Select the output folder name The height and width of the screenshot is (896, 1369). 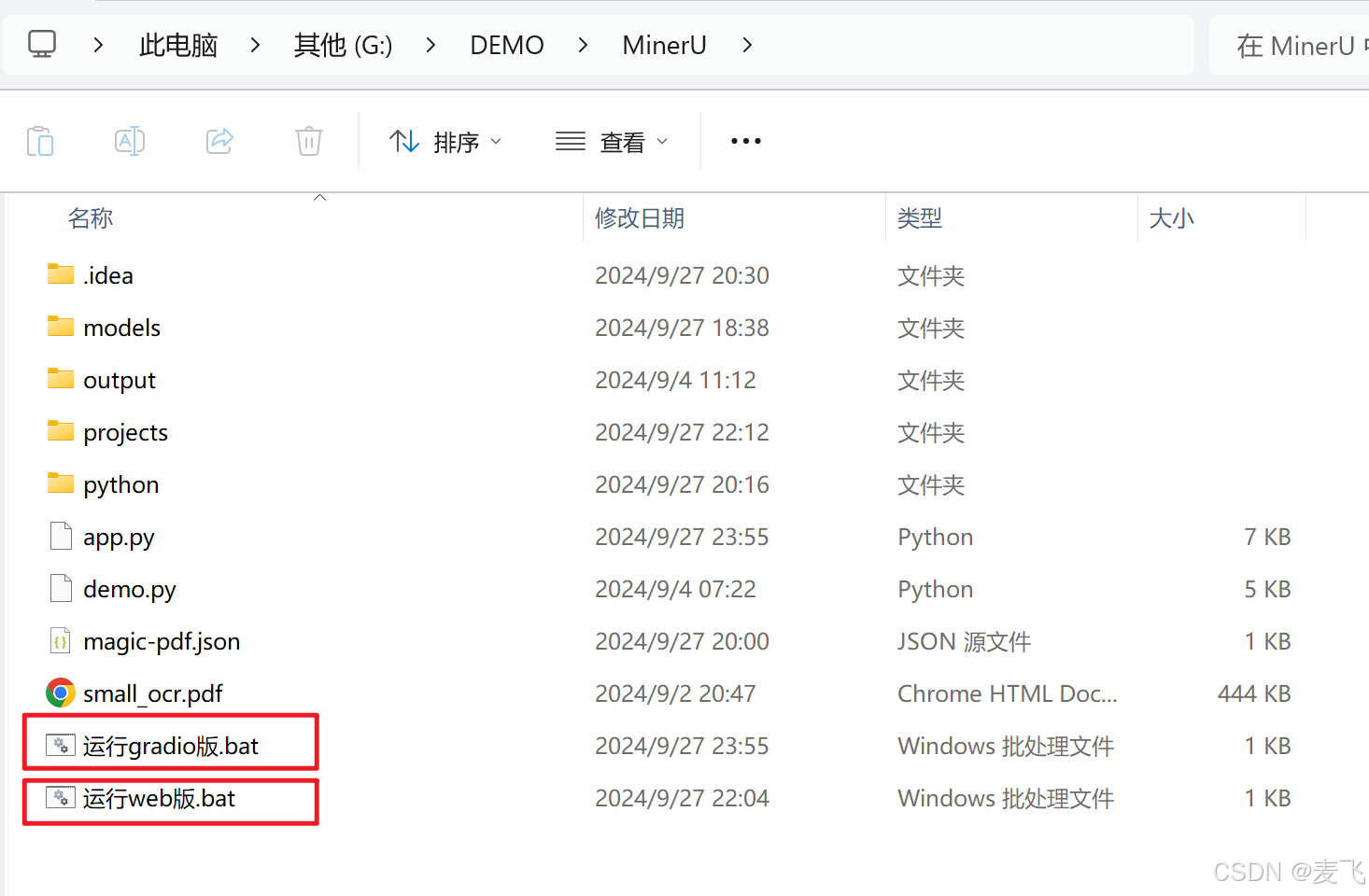point(120,380)
